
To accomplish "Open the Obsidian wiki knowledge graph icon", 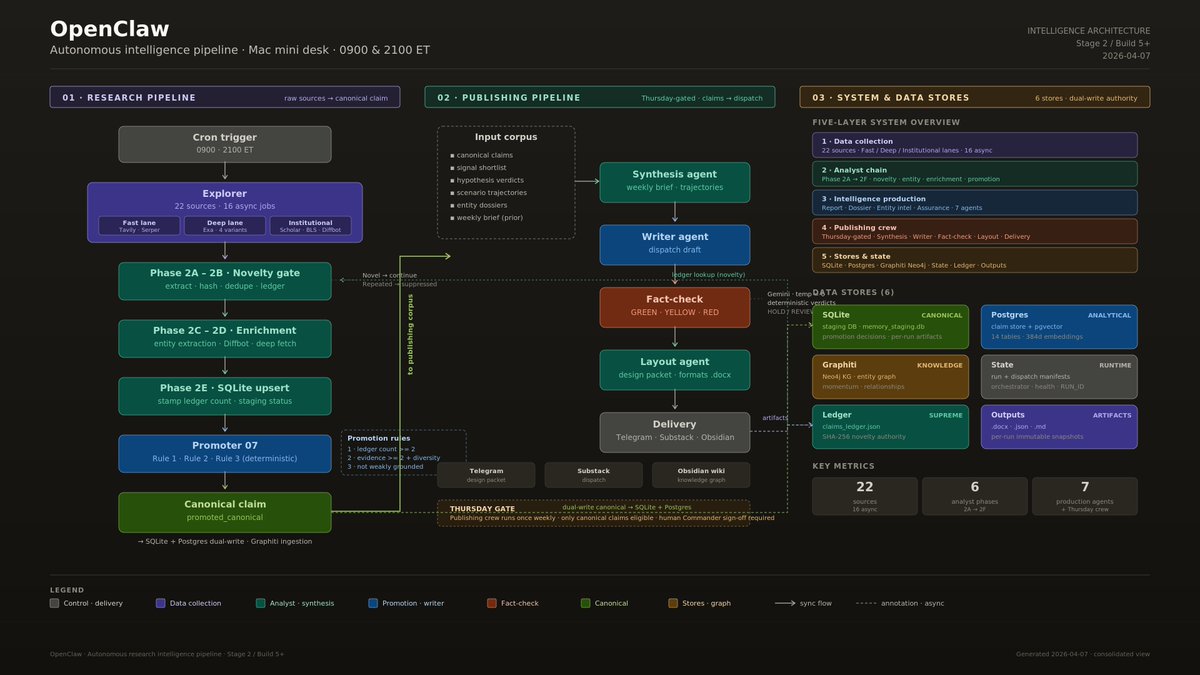I will pyautogui.click(x=702, y=473).
